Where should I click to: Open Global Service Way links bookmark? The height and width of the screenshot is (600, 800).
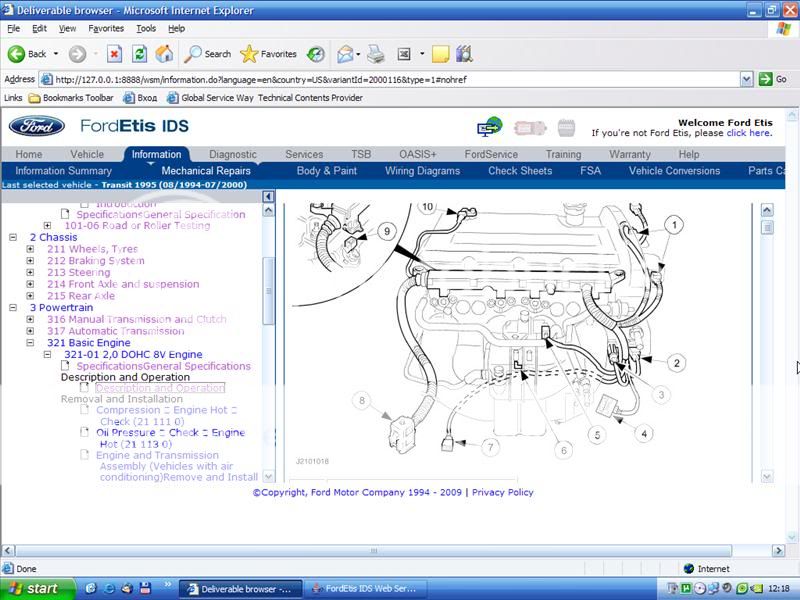point(211,97)
